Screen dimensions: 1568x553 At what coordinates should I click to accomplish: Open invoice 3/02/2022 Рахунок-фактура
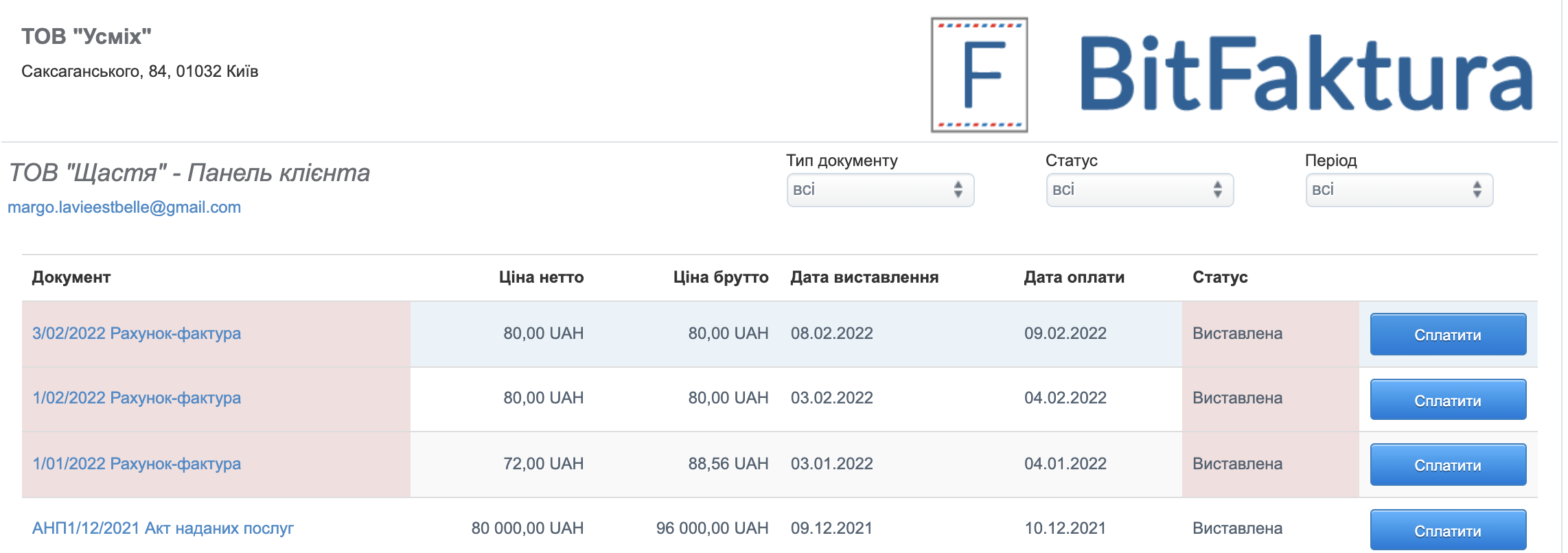pos(137,333)
